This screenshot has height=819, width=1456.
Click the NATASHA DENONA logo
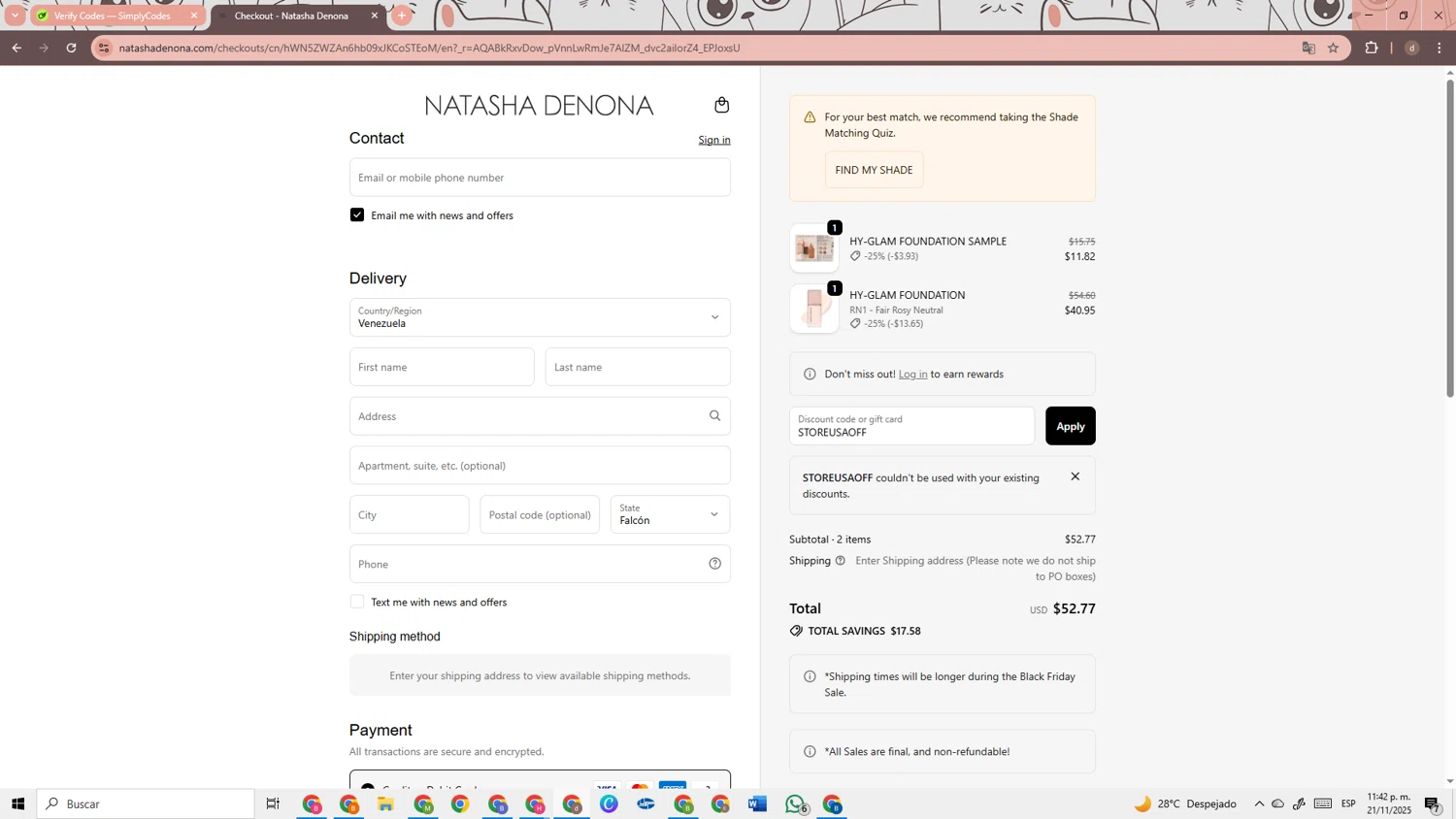(x=539, y=105)
